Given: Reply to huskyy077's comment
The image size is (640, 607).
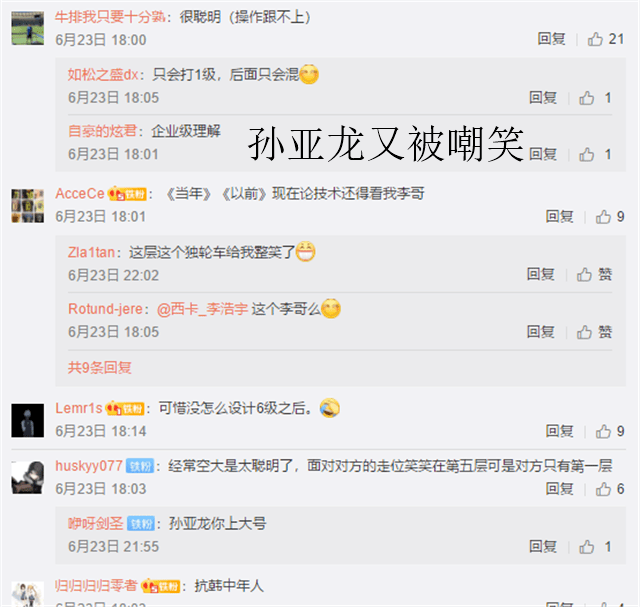Looking at the screenshot, I should pos(560,489).
